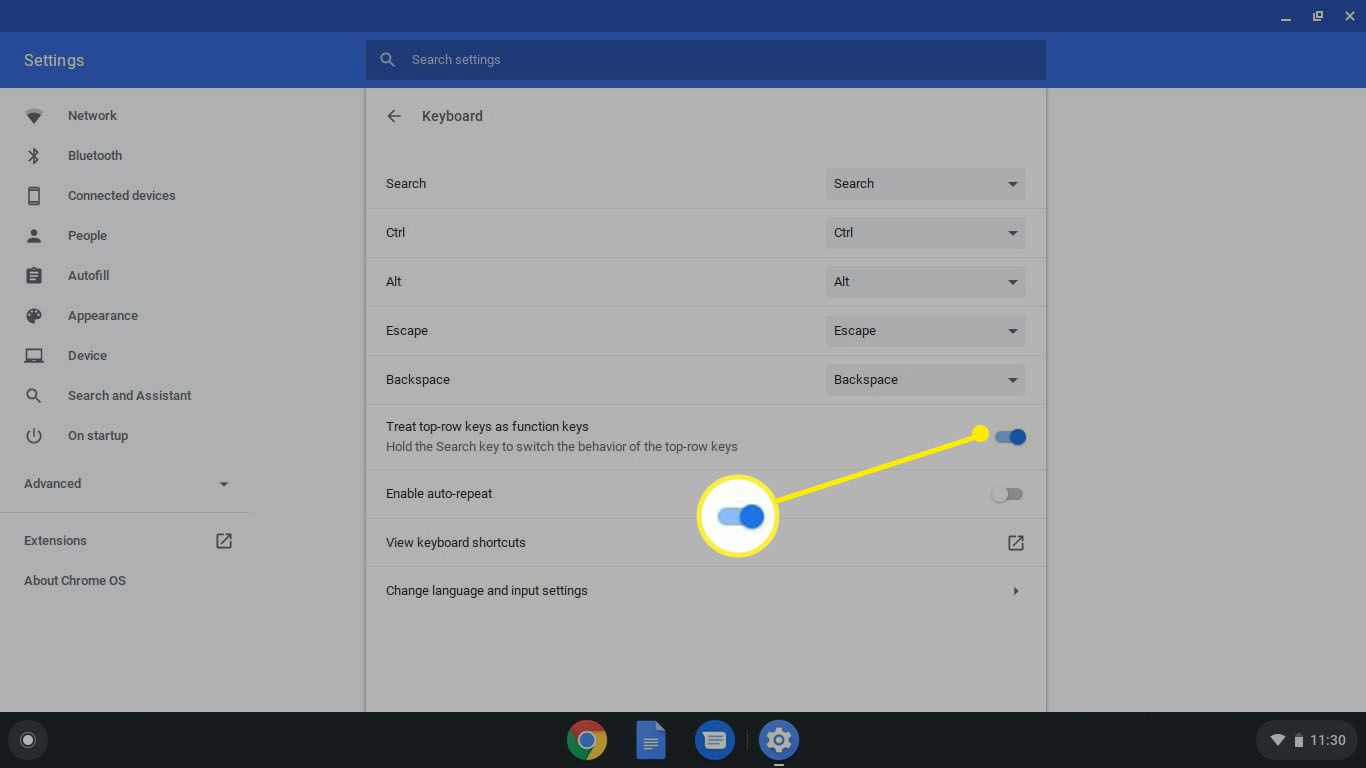This screenshot has height=768, width=1366.
Task: Click the launcher circle button on the shelf
Action: [28, 740]
